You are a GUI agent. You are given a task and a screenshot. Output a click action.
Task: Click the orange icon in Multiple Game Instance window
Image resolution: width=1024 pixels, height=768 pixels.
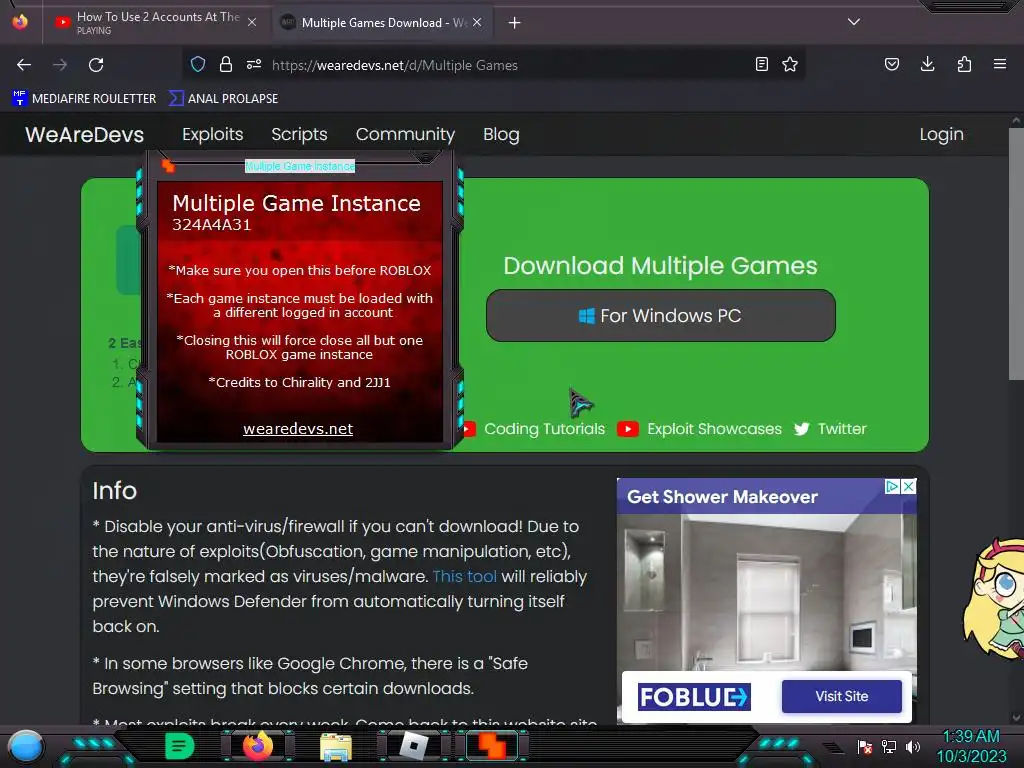point(168,166)
